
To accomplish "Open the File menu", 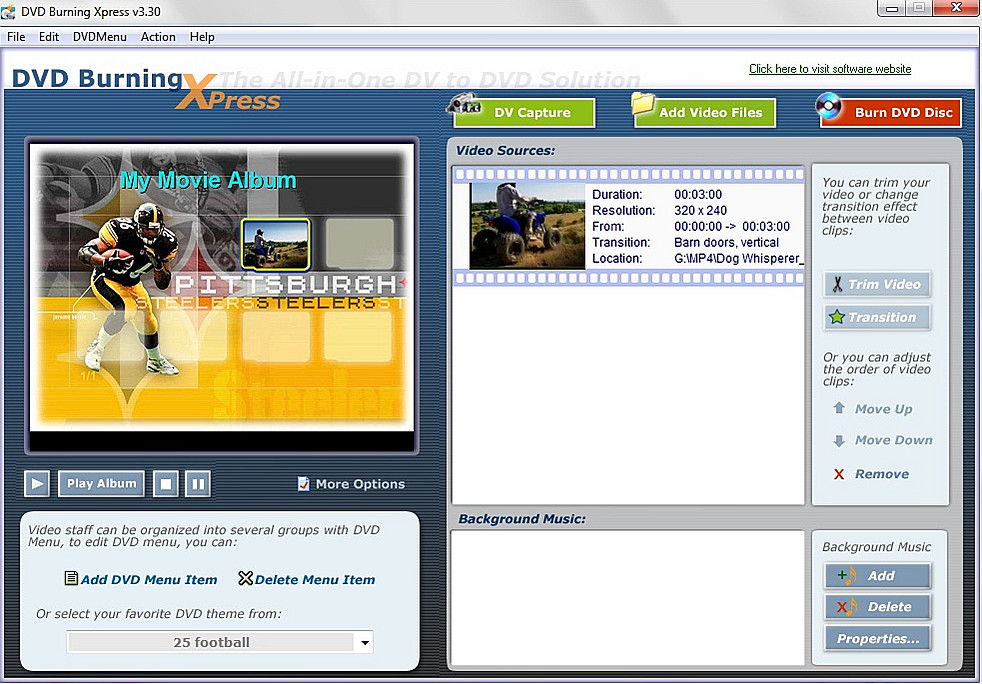I will click(16, 37).
